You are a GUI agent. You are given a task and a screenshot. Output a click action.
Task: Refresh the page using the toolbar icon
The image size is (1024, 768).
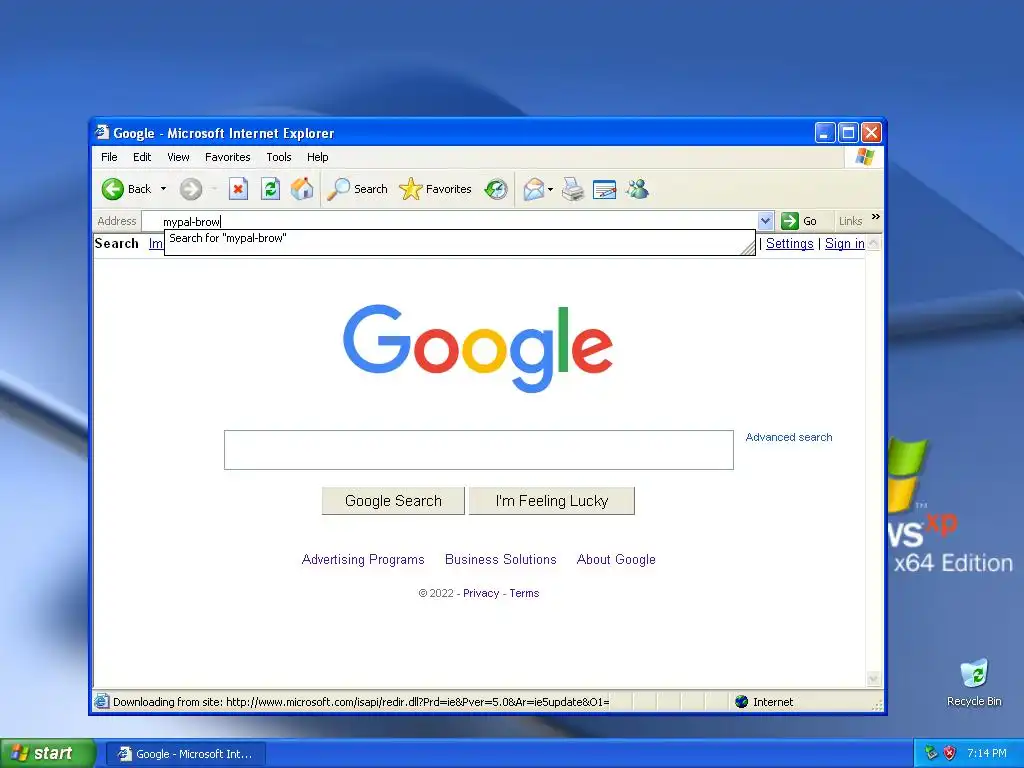[270, 189]
